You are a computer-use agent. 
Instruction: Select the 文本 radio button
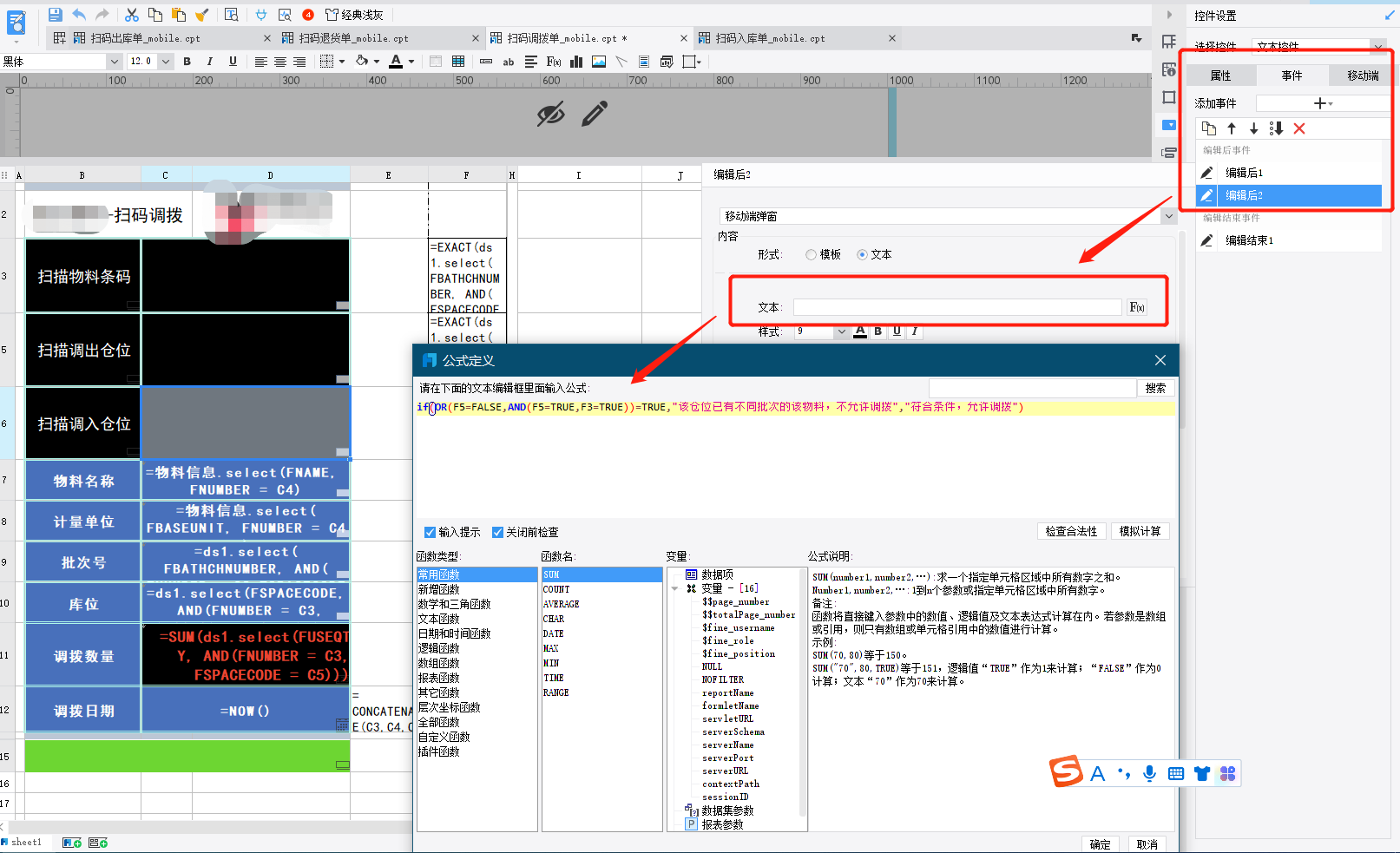pyautogui.click(x=862, y=254)
